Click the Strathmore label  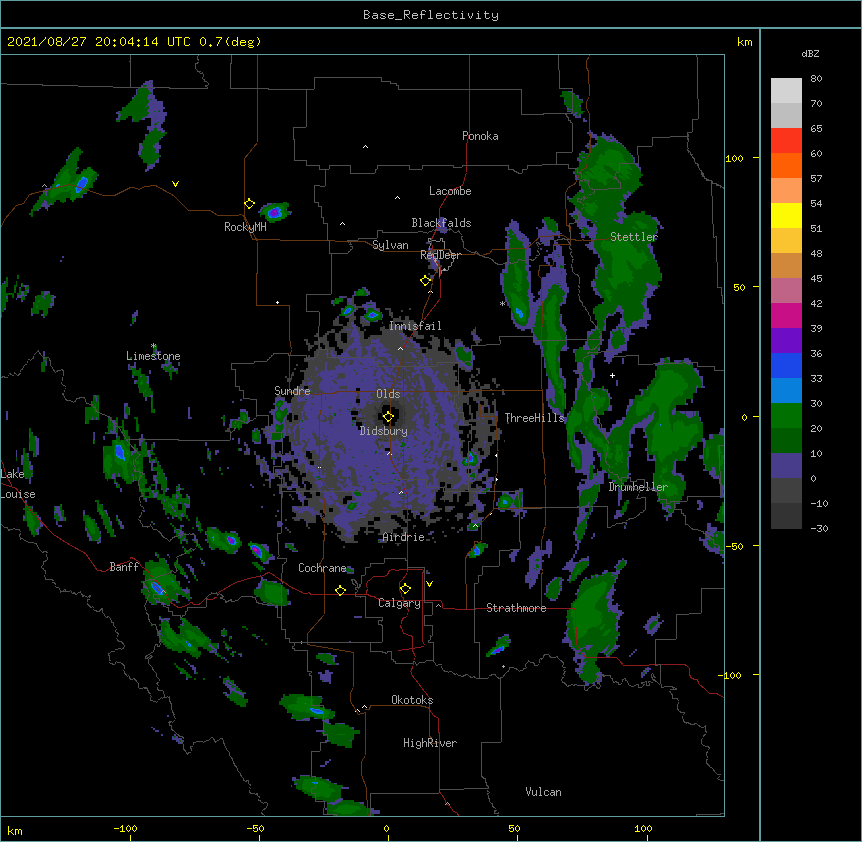click(x=516, y=608)
